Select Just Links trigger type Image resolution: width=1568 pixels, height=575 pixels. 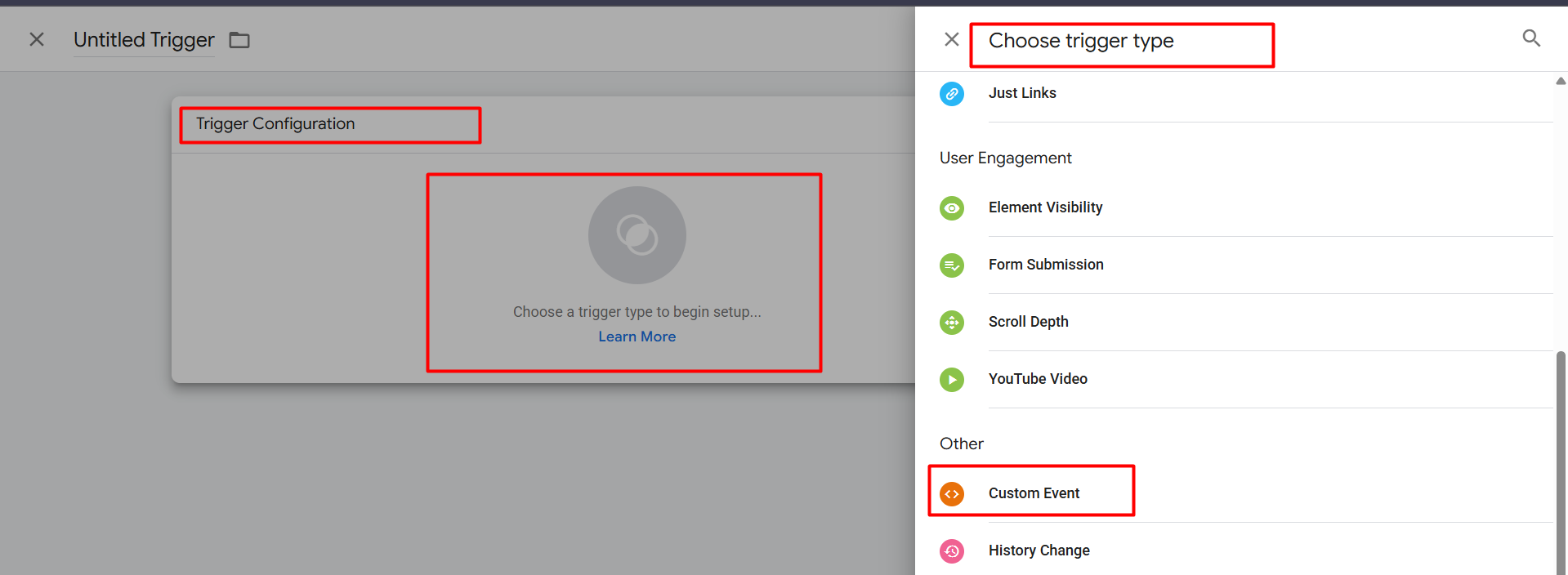coord(1022,93)
